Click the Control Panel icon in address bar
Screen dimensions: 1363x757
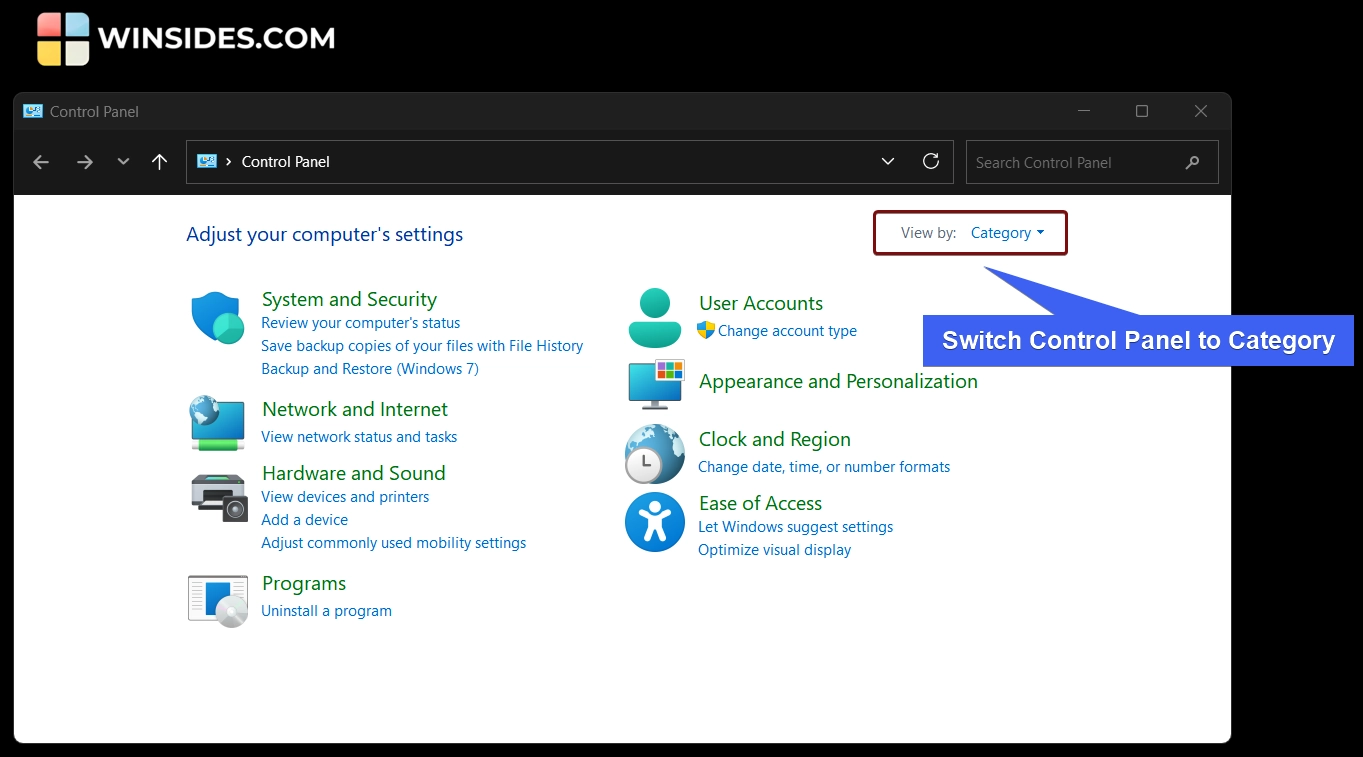pyautogui.click(x=206, y=161)
